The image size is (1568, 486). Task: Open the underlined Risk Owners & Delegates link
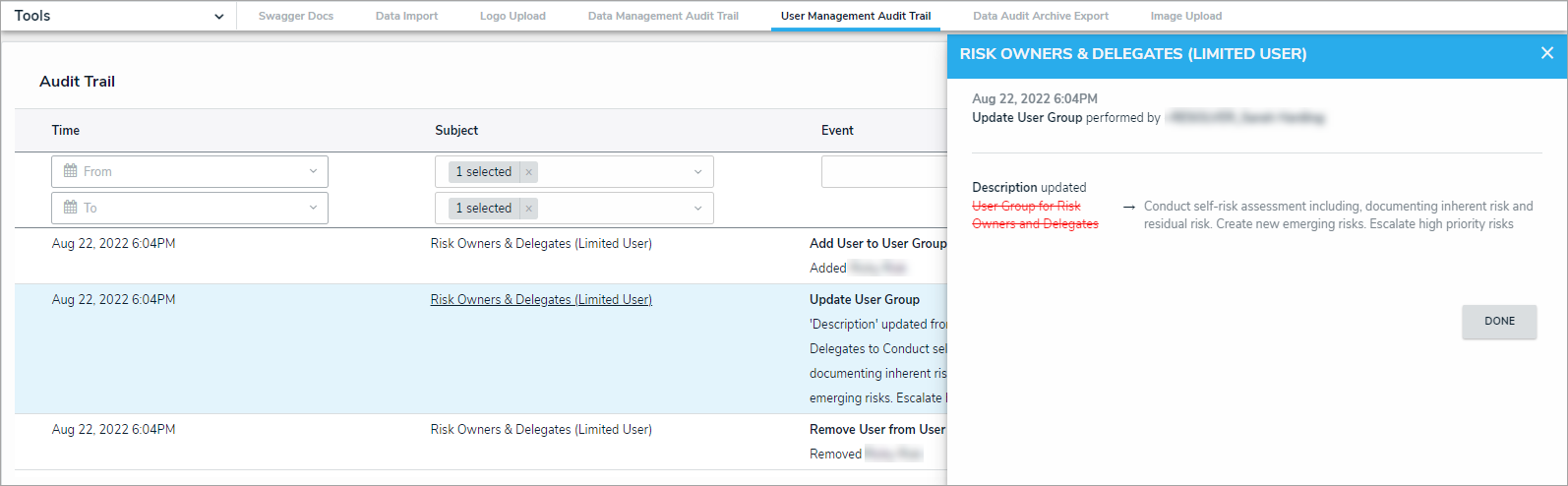tap(541, 300)
